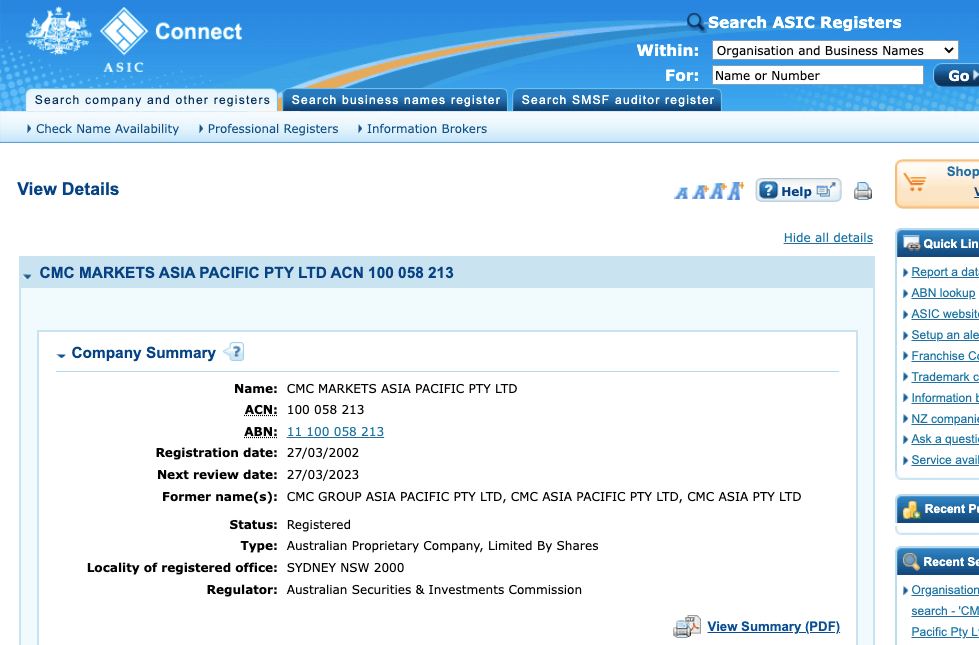Switch to Search company and other registers tab
Image resolution: width=979 pixels, height=645 pixels.
pos(152,100)
